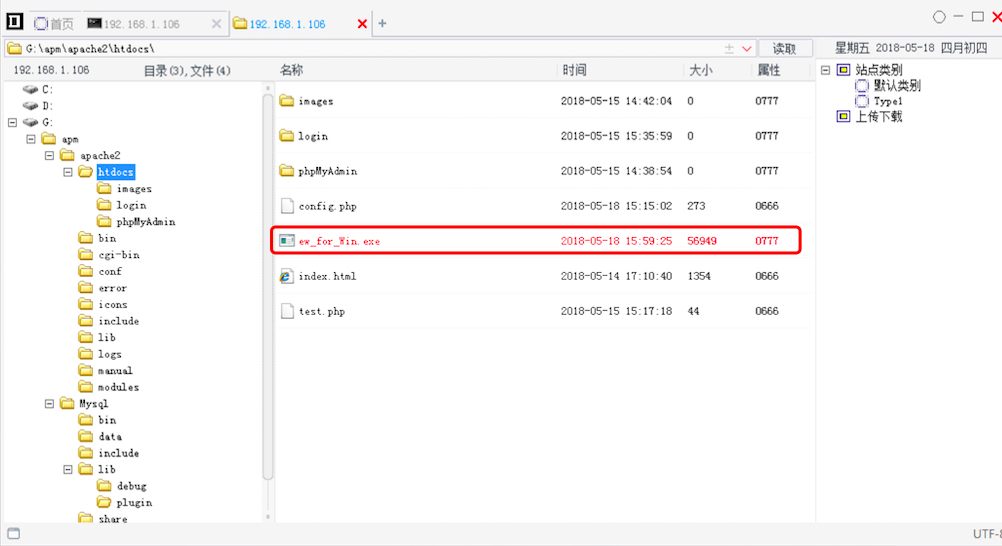Image resolution: width=1002 pixels, height=546 pixels.
Task: Select index.html browser file icon
Action: point(286,276)
